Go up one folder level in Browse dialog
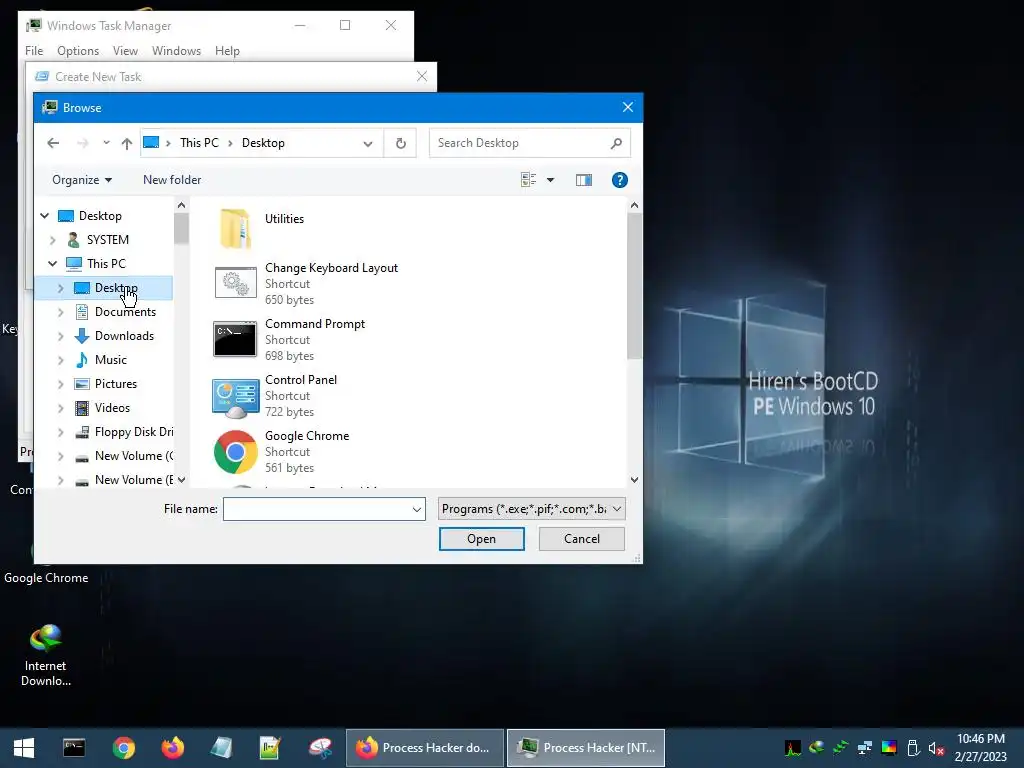The height and width of the screenshot is (768, 1024). 127,143
